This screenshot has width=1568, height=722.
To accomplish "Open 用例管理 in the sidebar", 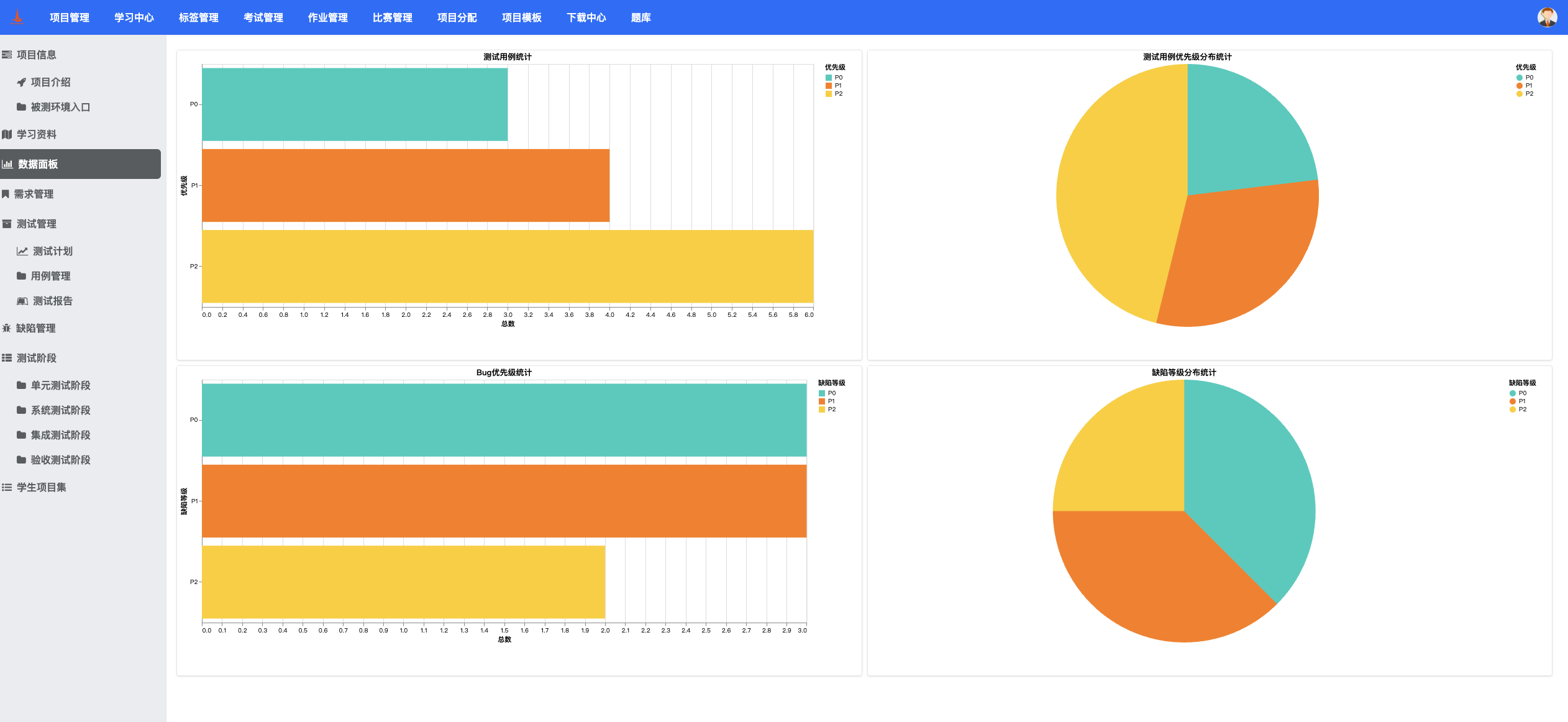I will [50, 276].
